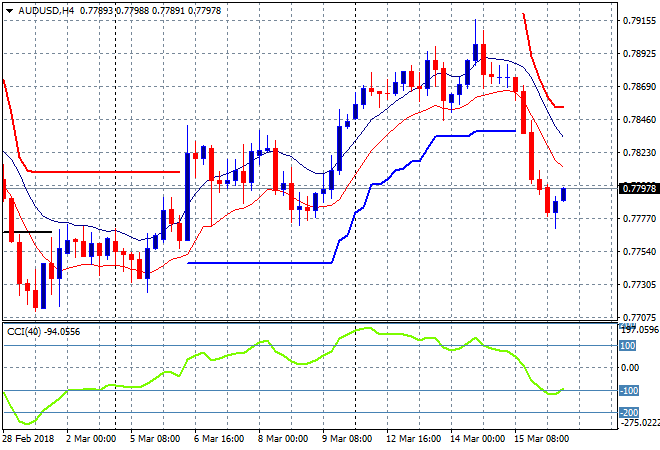Click the 28 Feb 2018 date label

[29, 439]
